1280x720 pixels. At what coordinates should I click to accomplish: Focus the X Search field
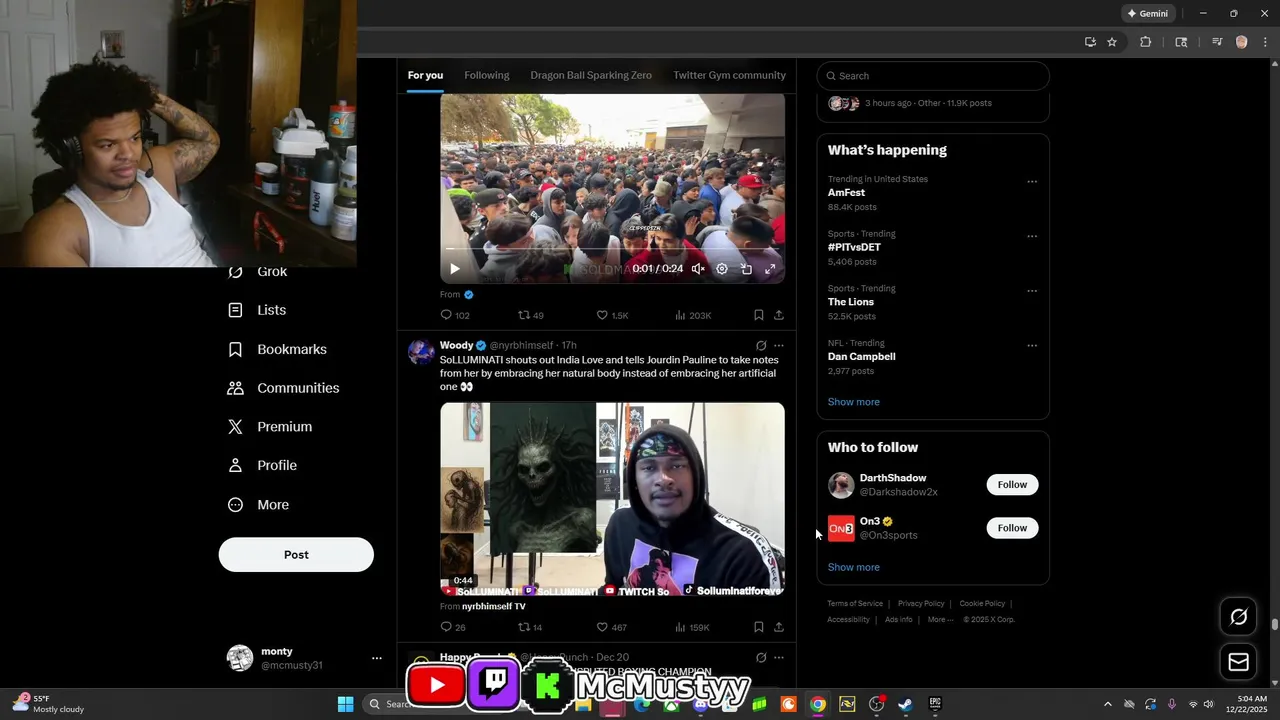point(933,76)
